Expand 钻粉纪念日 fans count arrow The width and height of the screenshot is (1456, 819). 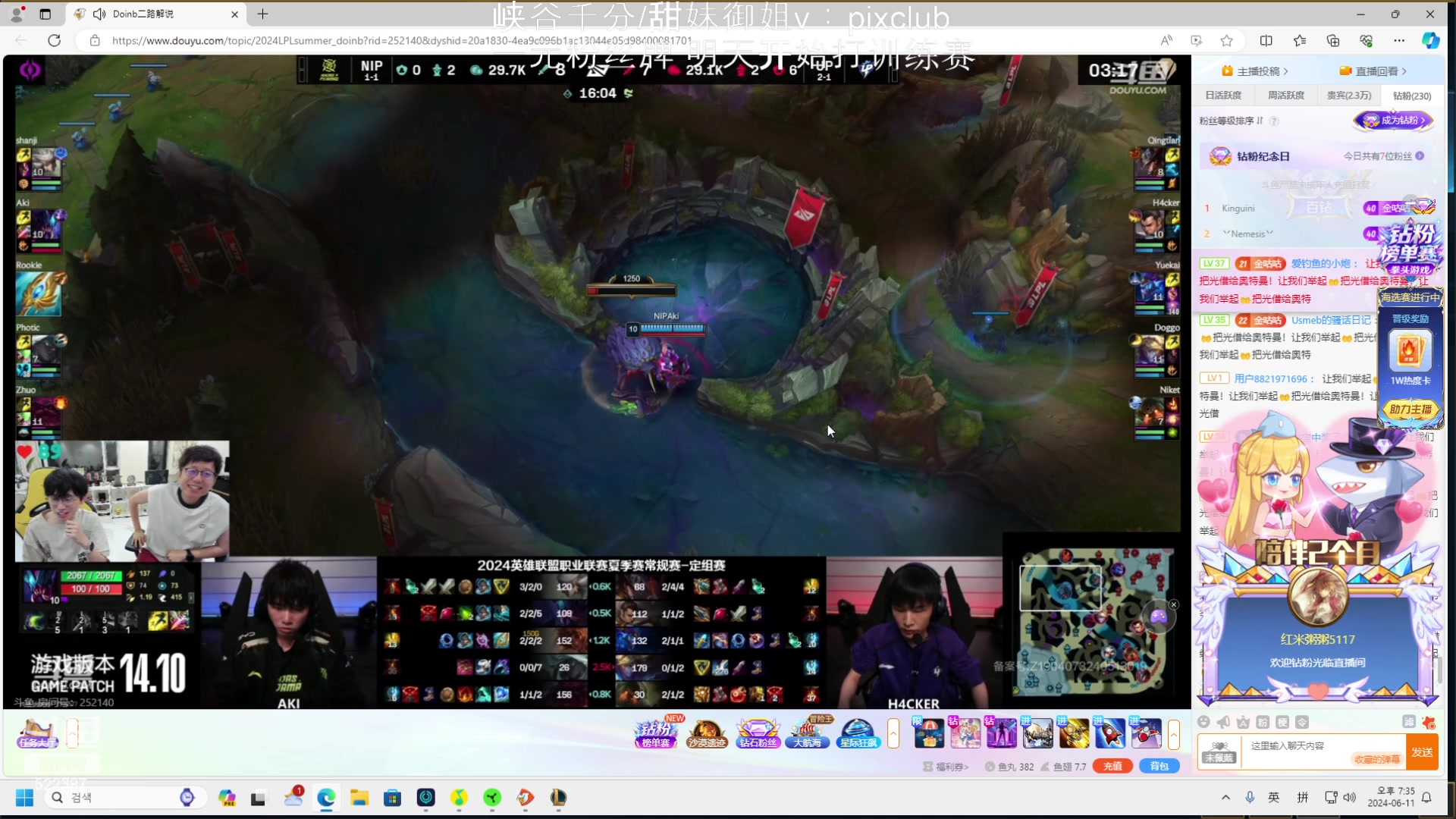[1420, 156]
